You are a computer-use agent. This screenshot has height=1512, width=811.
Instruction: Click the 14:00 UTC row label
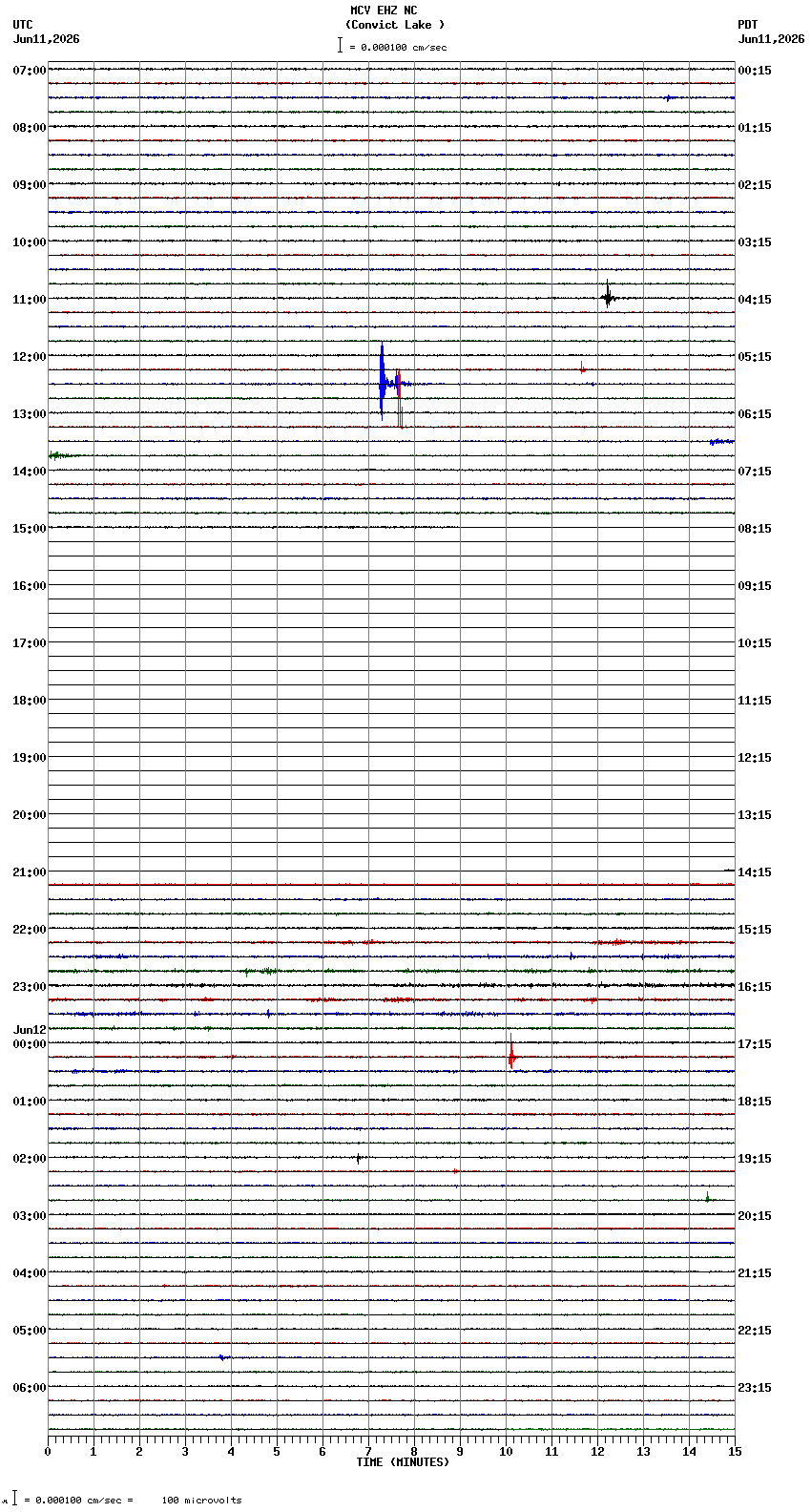pyautogui.click(x=30, y=472)
